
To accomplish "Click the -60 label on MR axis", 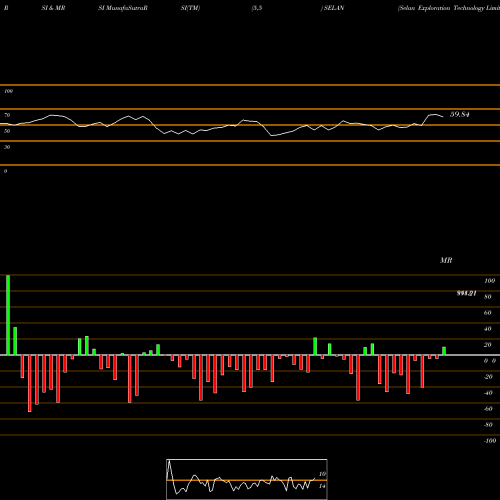I will pos(488,409).
